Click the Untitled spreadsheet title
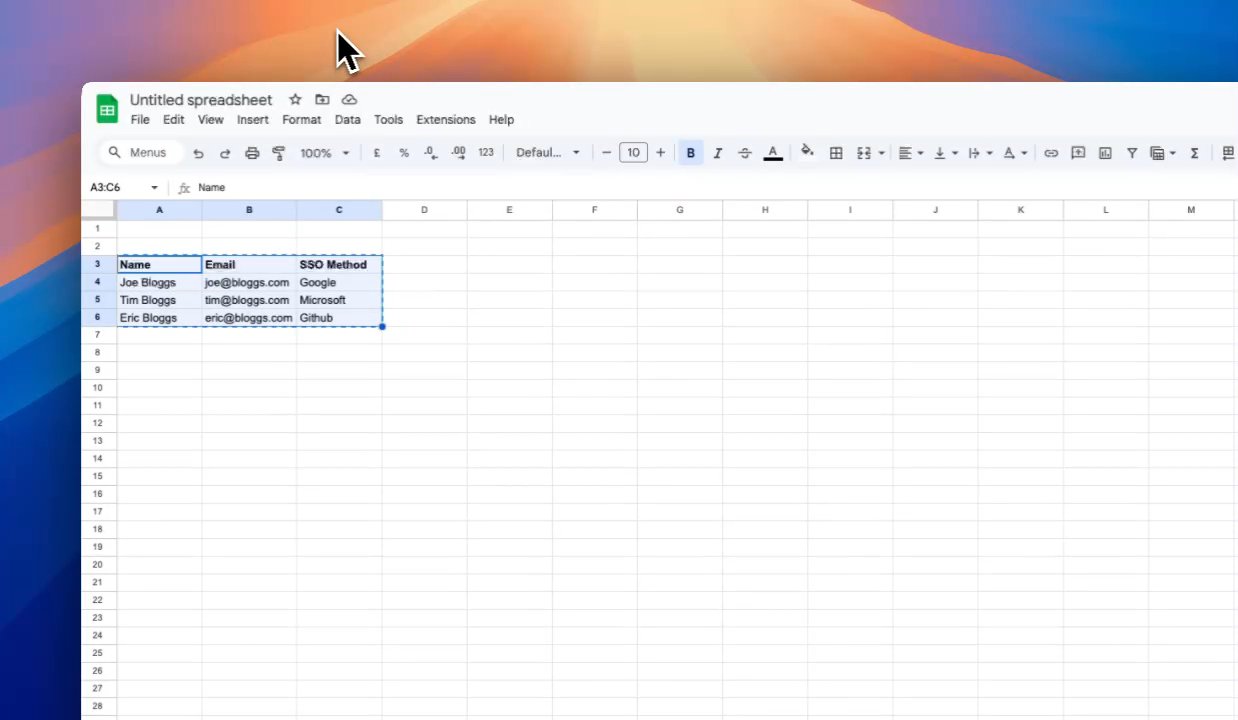This screenshot has width=1238, height=720. pyautogui.click(x=201, y=100)
